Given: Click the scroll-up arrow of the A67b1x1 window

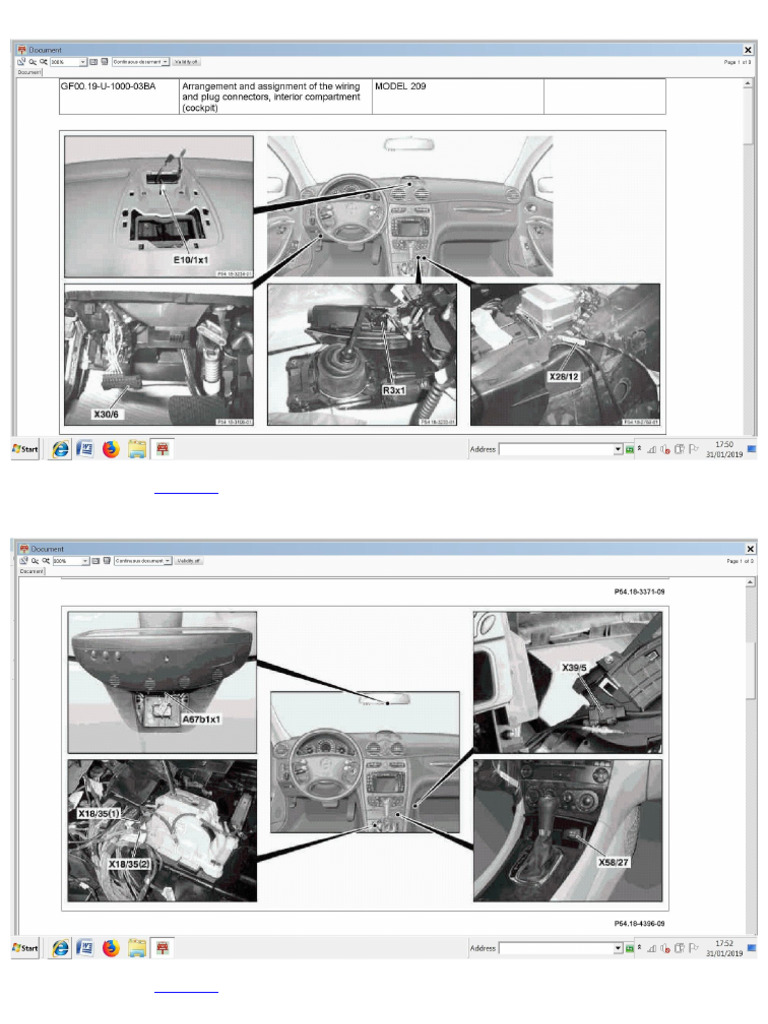Looking at the screenshot, I should 750,582.
